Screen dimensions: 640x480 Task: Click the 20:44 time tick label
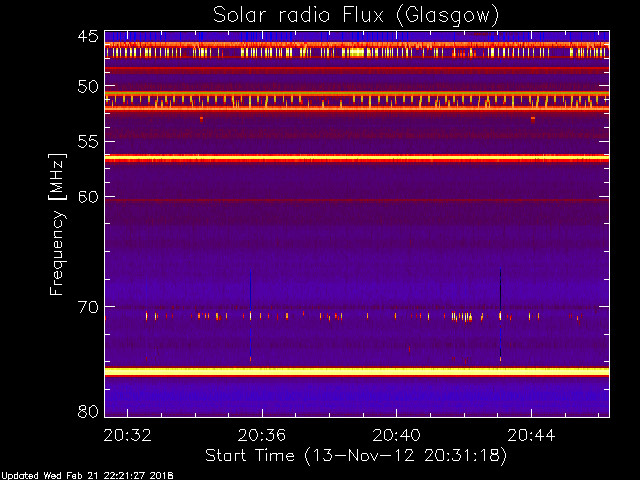(x=531, y=435)
